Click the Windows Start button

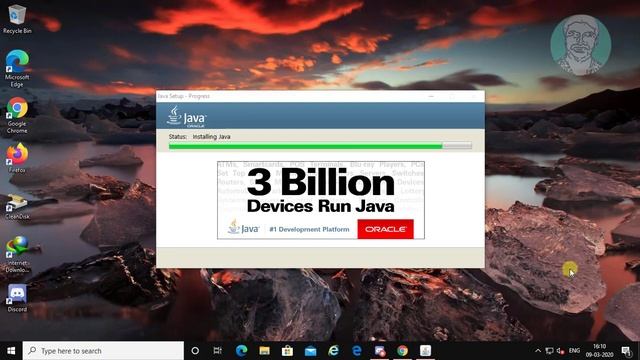[11, 351]
